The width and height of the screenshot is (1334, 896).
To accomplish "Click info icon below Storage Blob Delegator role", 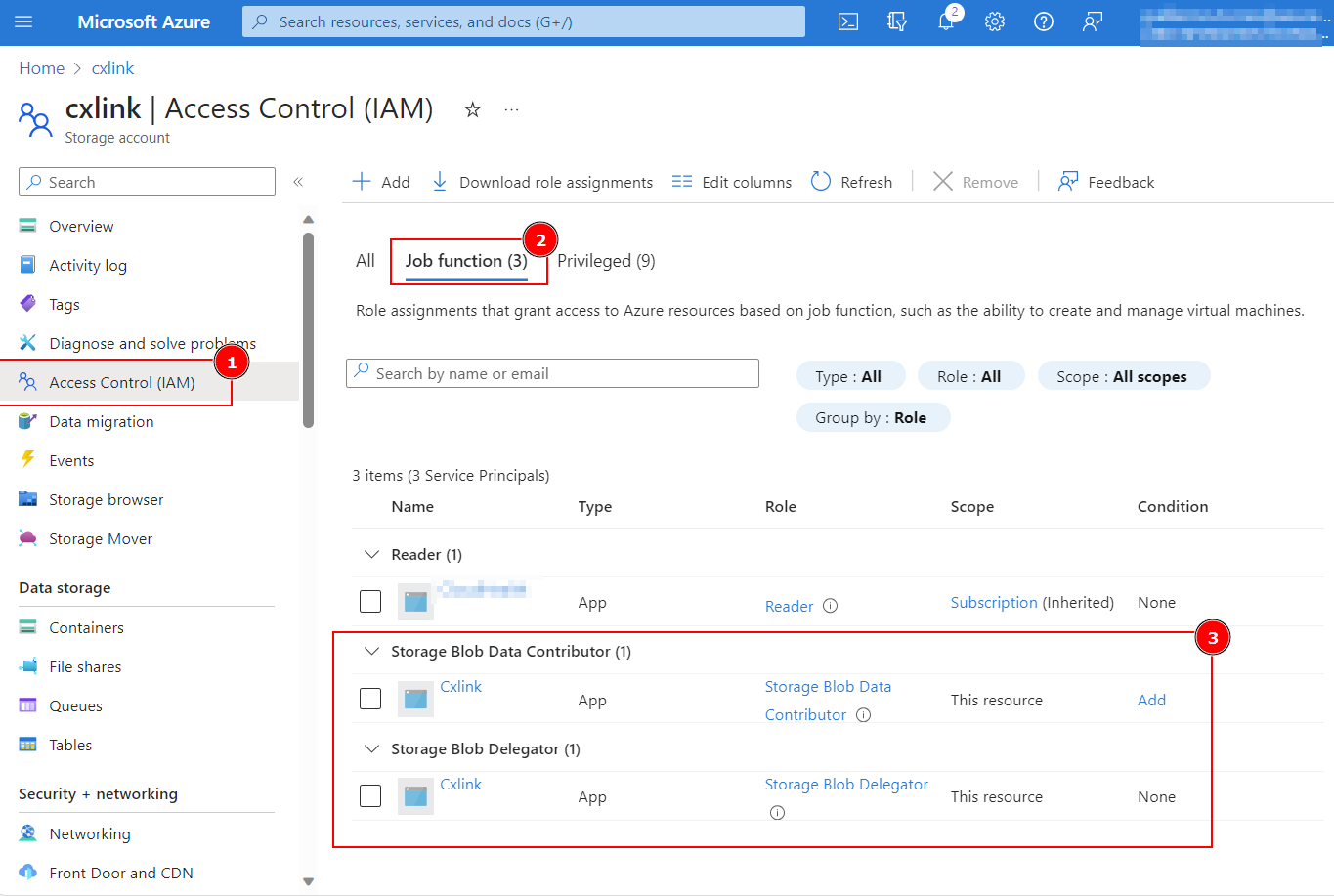I will pyautogui.click(x=777, y=813).
